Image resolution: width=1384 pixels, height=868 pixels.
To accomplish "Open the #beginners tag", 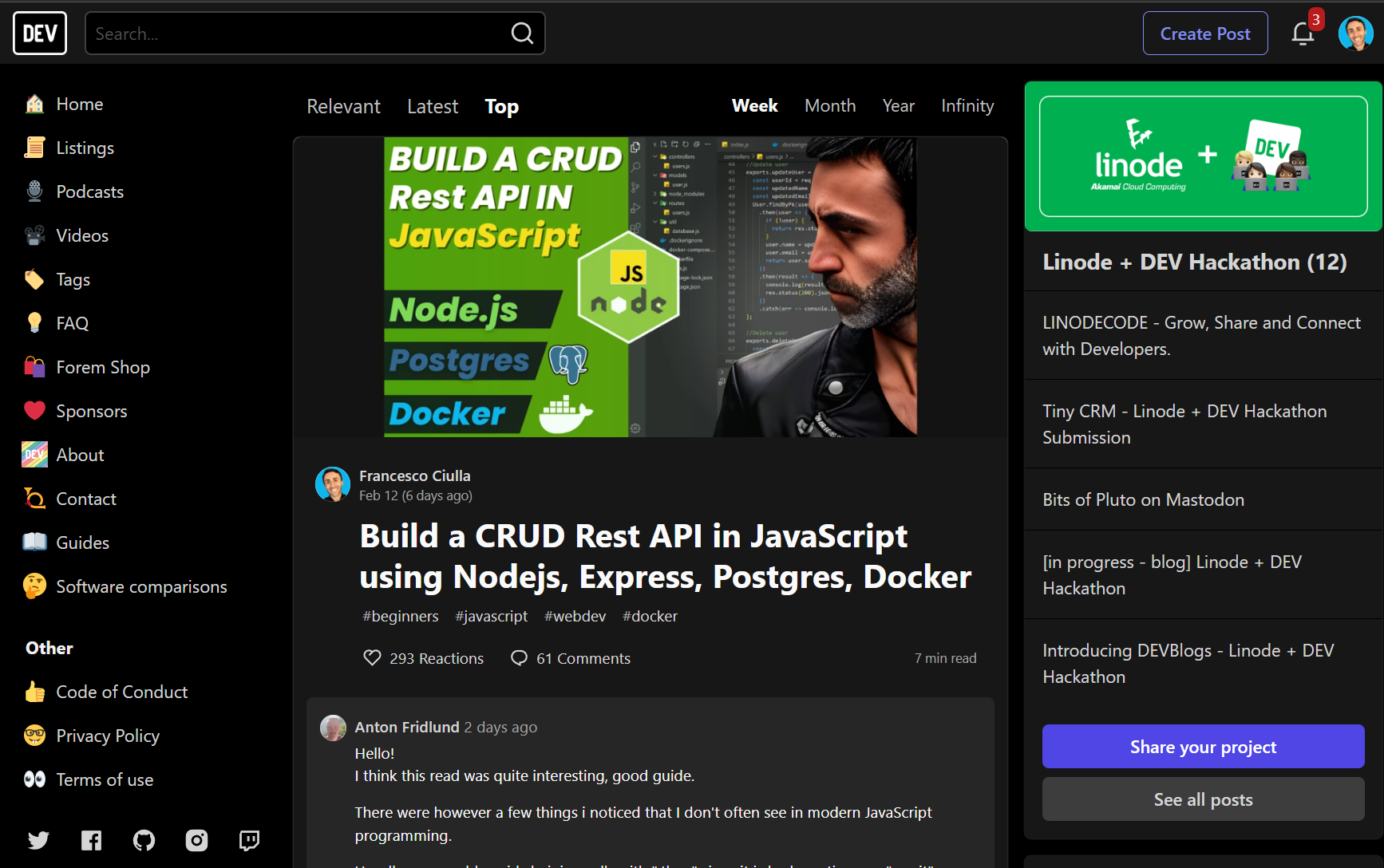I will (401, 616).
